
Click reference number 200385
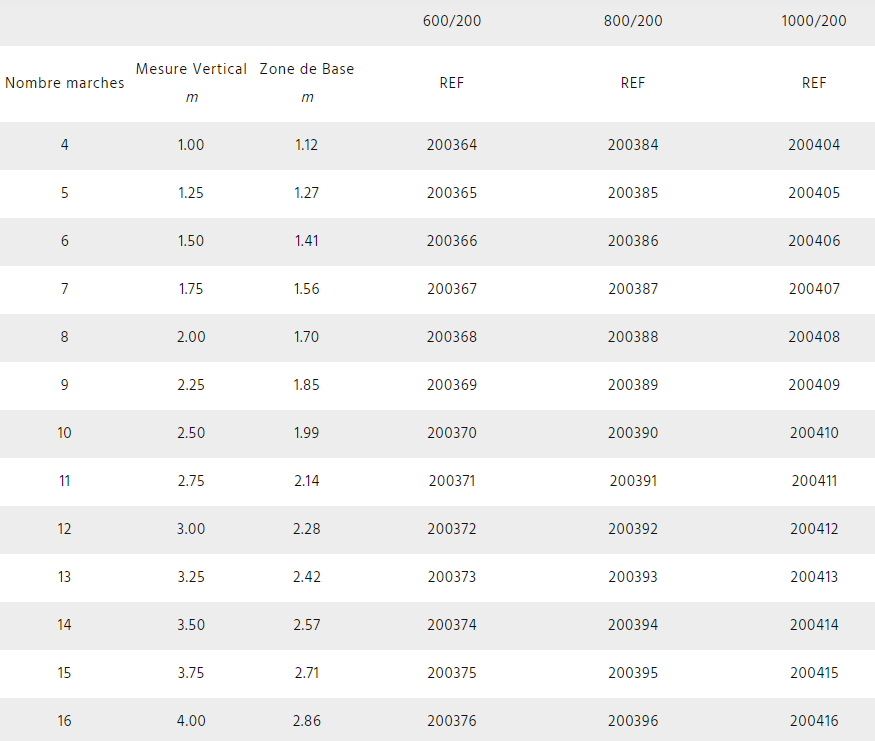pos(633,193)
